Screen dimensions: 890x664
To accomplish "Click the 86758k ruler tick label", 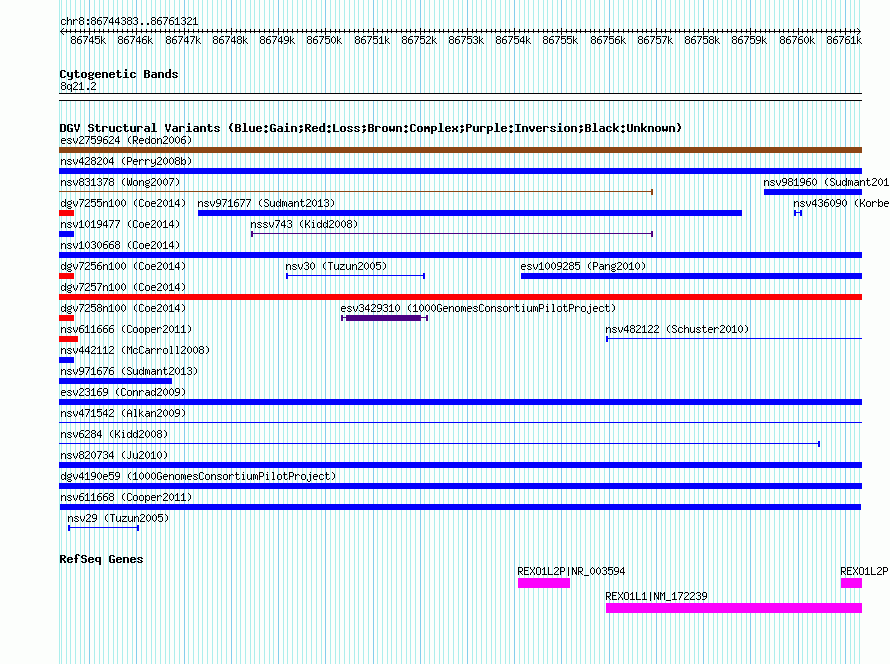I will click(x=702, y=40).
